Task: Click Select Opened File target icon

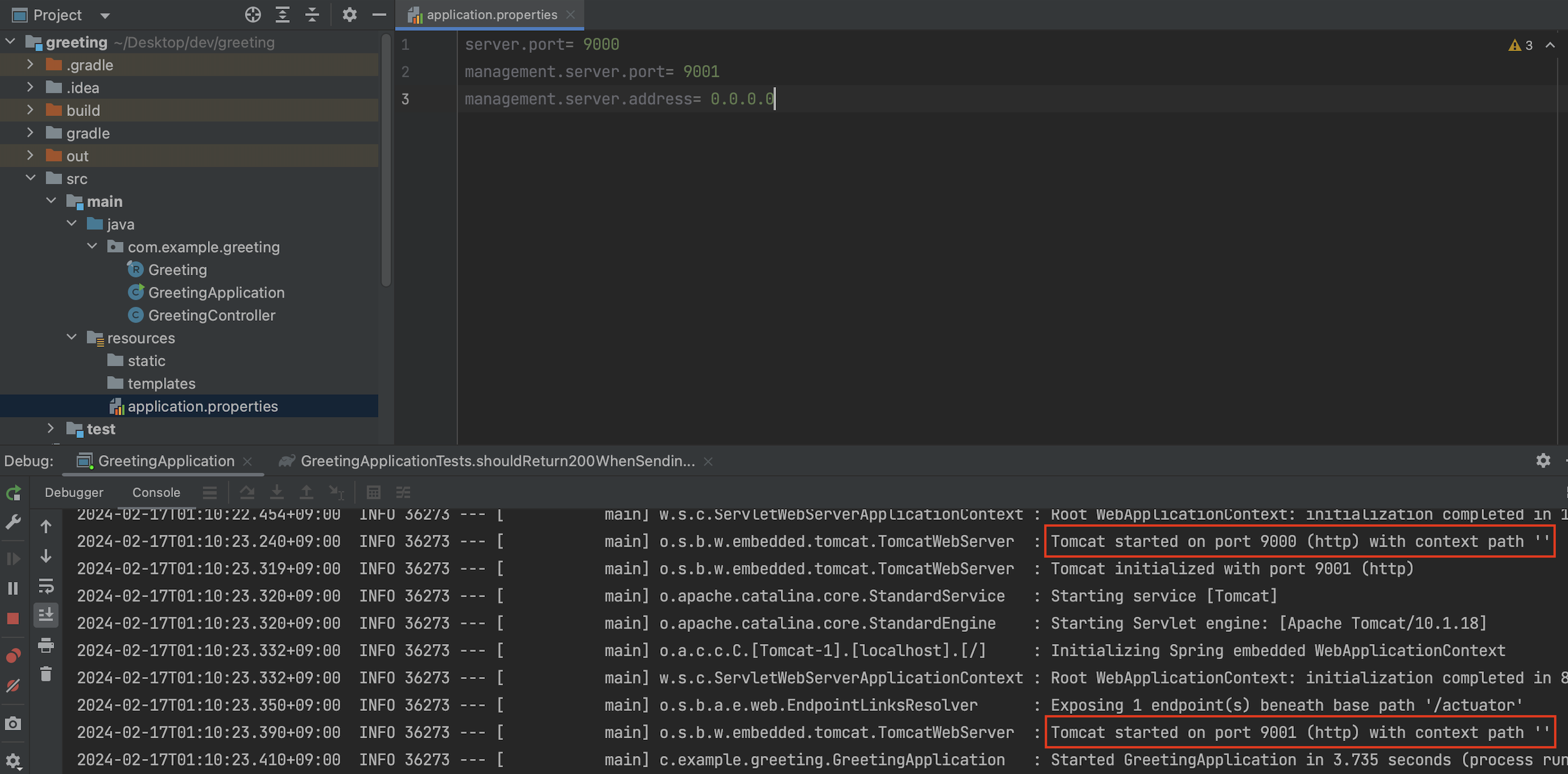Action: 253,15
